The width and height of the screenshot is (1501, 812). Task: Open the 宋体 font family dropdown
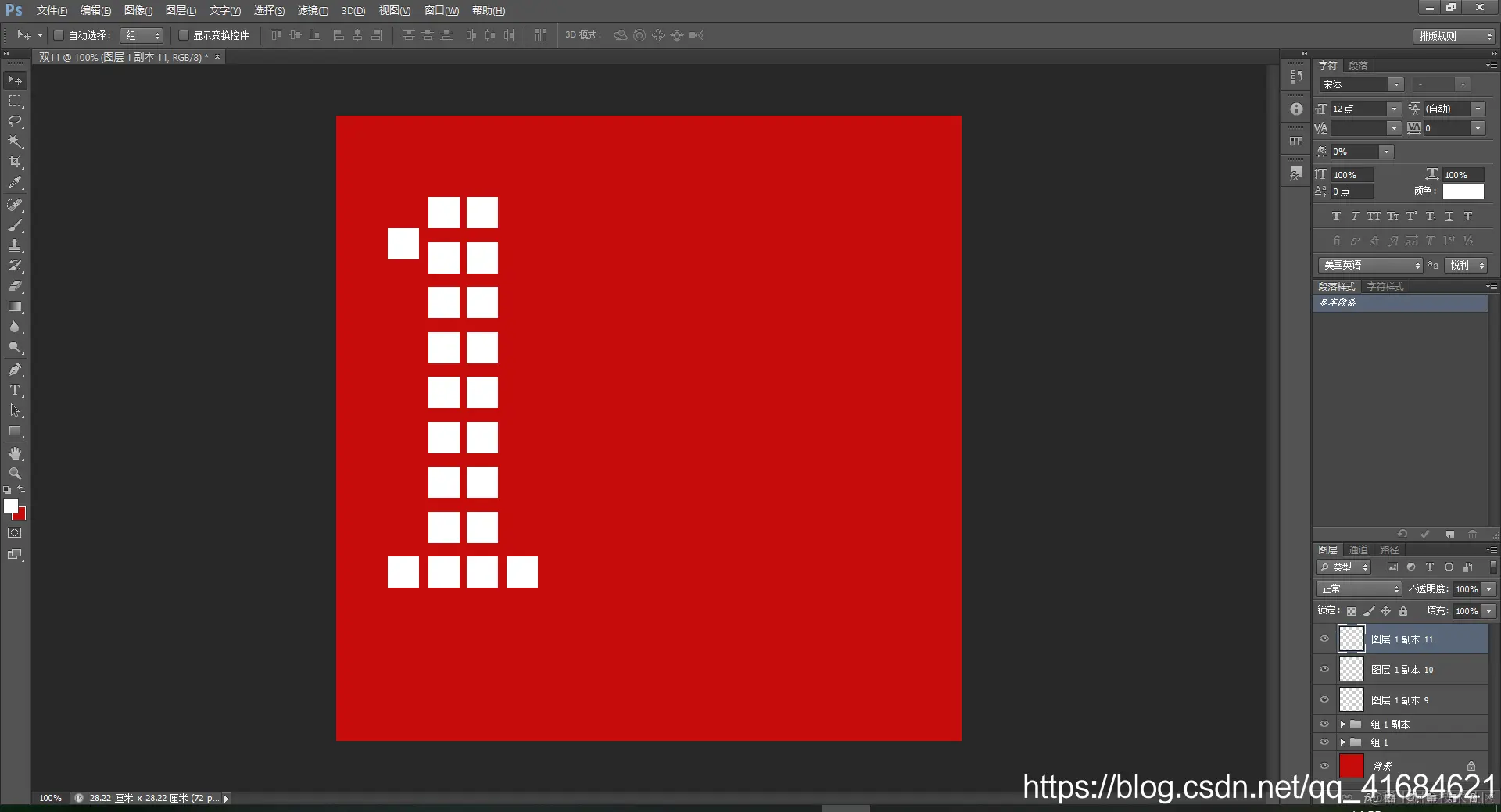pyautogui.click(x=1395, y=84)
